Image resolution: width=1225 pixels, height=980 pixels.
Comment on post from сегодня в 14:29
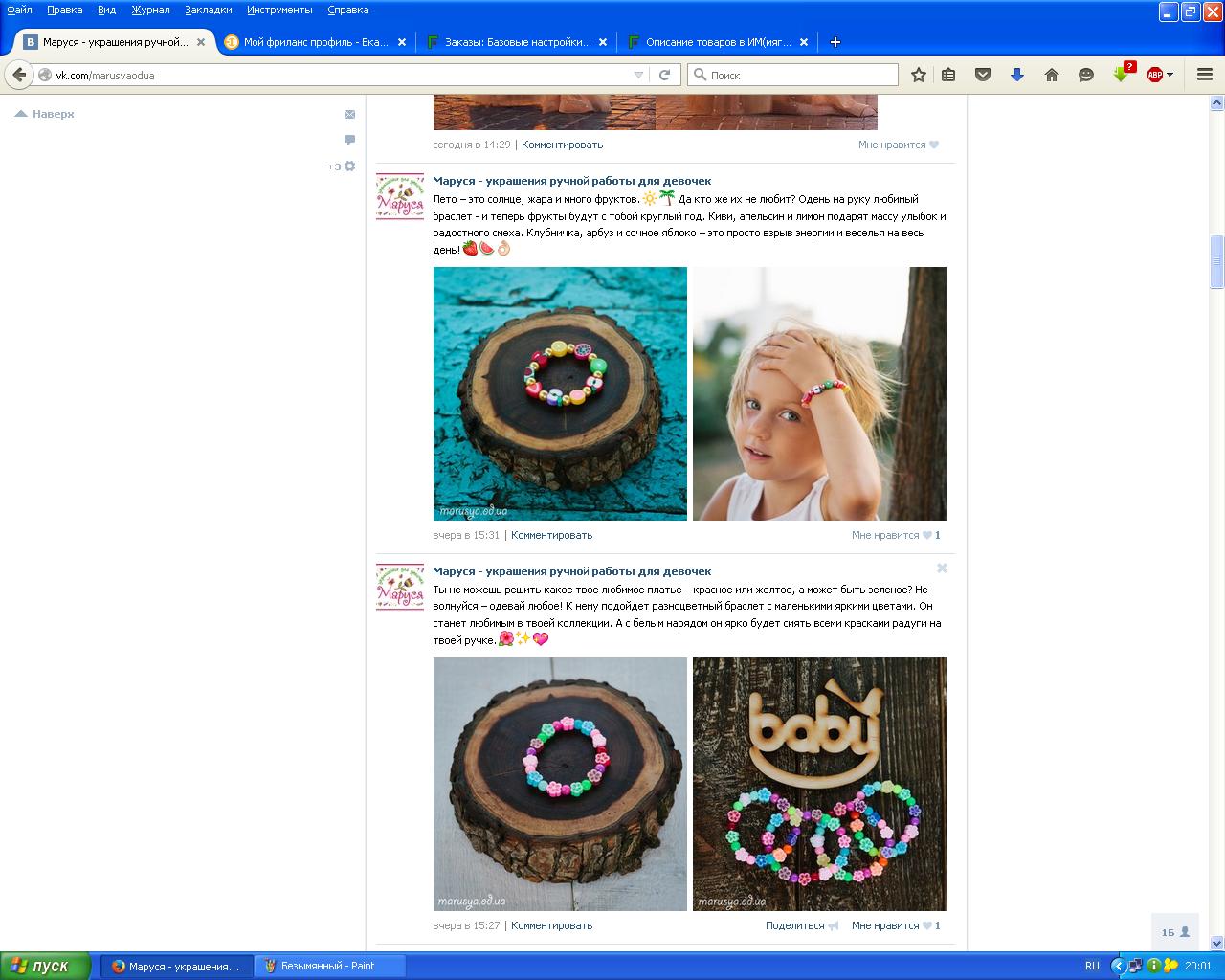562,145
